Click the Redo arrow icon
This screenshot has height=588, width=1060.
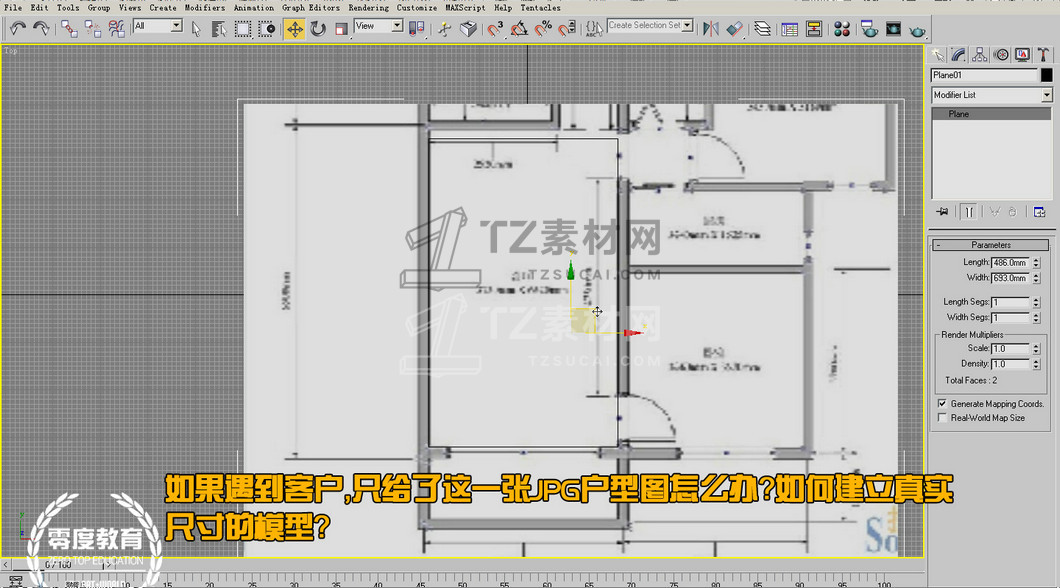click(41, 28)
